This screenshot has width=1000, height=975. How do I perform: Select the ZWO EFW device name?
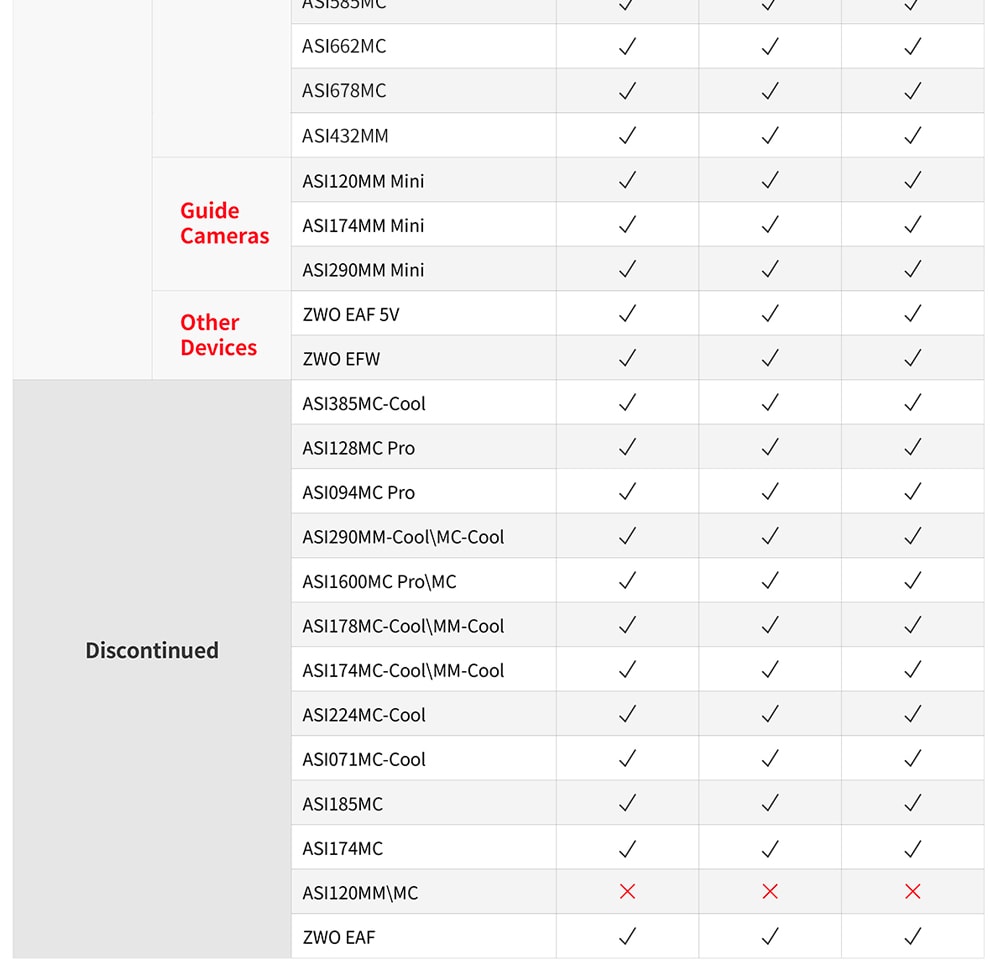click(341, 359)
